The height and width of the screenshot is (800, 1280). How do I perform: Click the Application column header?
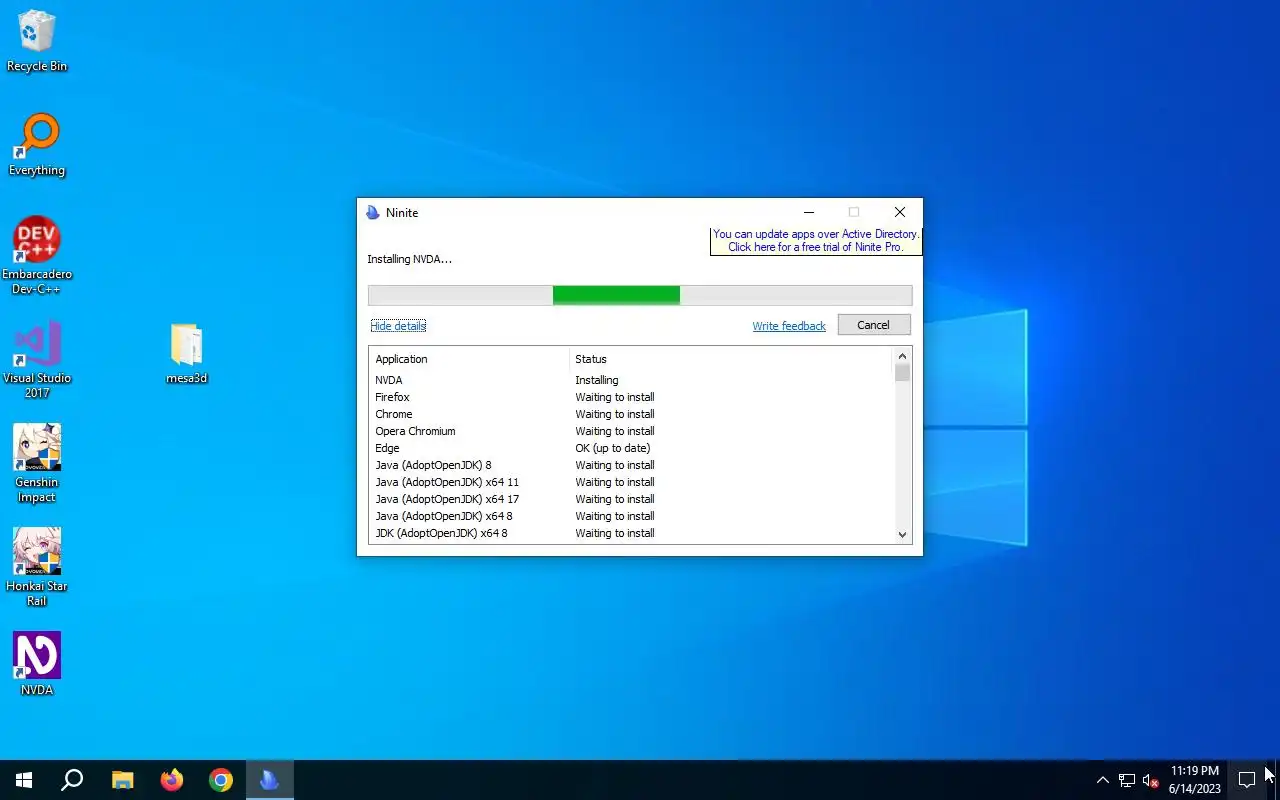coord(469,359)
